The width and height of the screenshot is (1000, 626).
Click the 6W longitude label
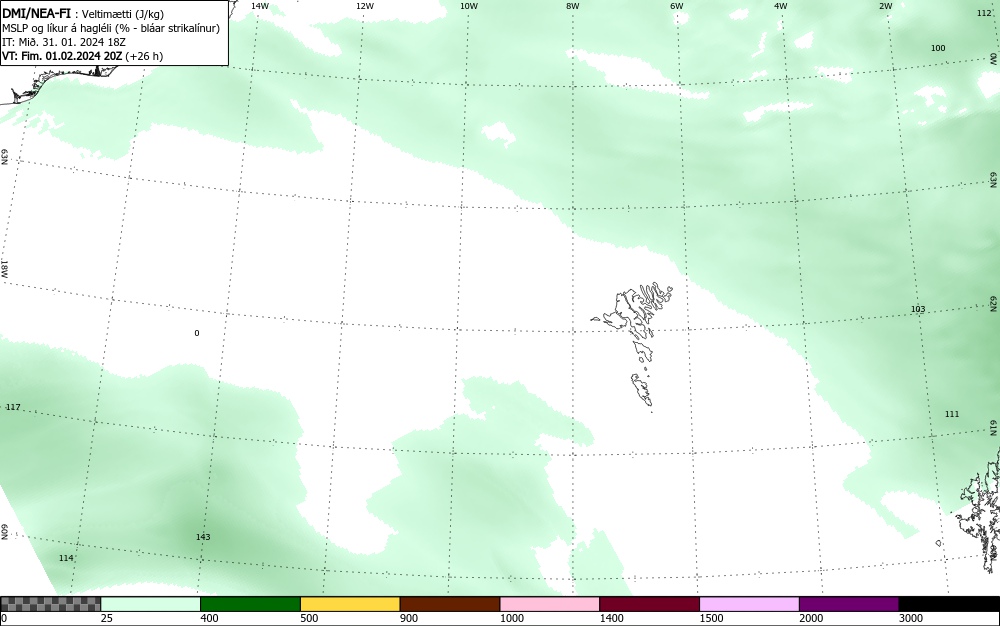[x=677, y=6]
